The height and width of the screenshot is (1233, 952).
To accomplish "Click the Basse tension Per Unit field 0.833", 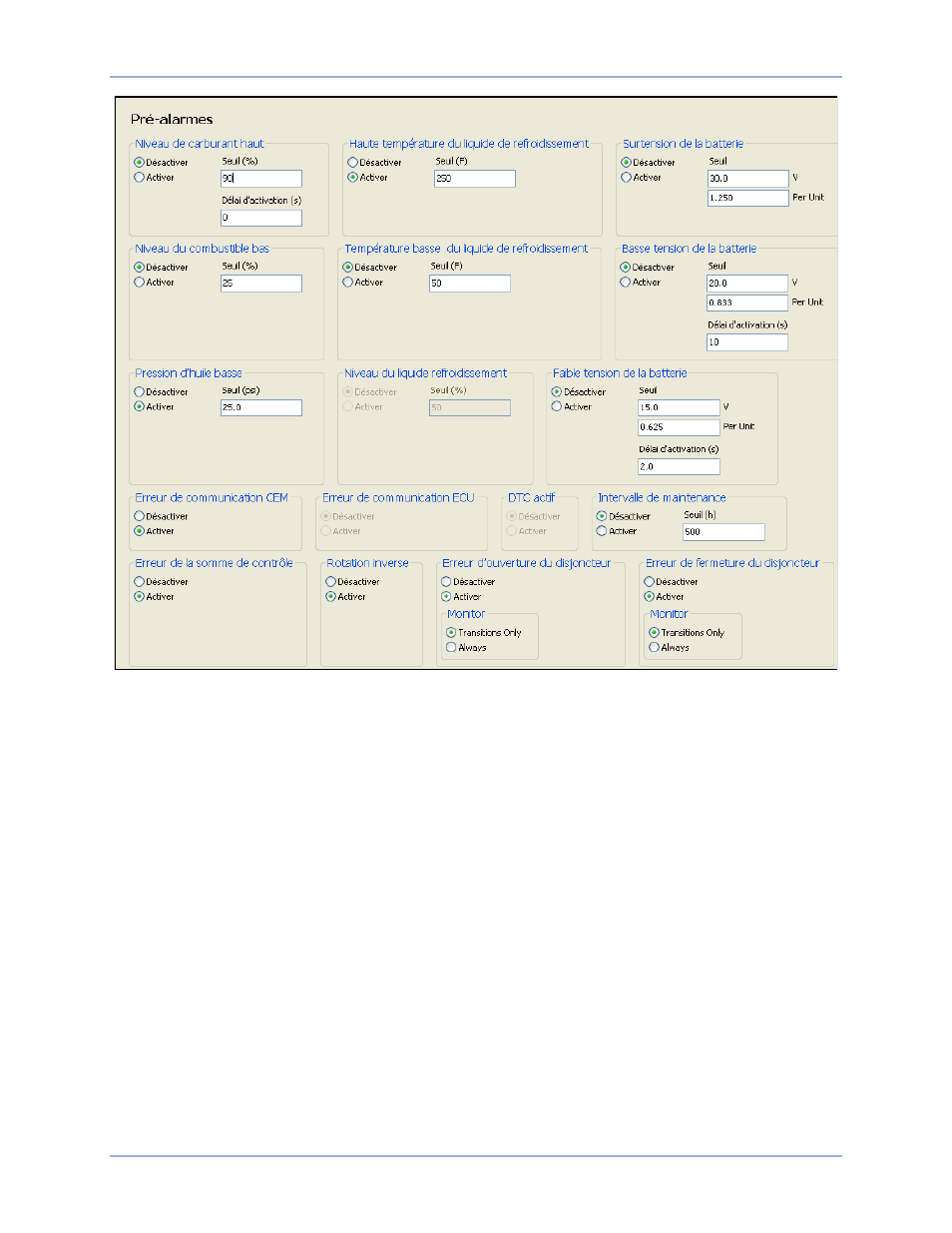I will click(747, 303).
